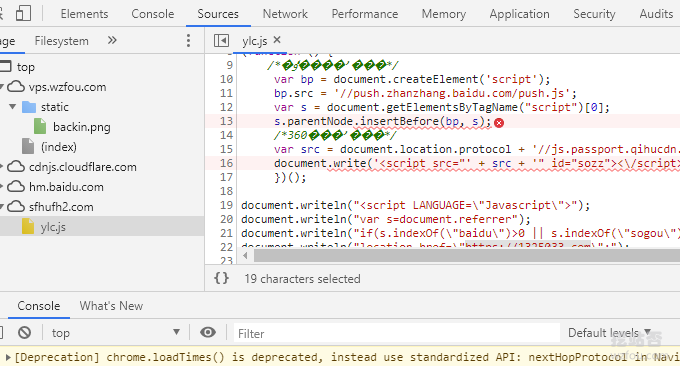
Task: Focus the console Filter field
Action: [x=397, y=333]
